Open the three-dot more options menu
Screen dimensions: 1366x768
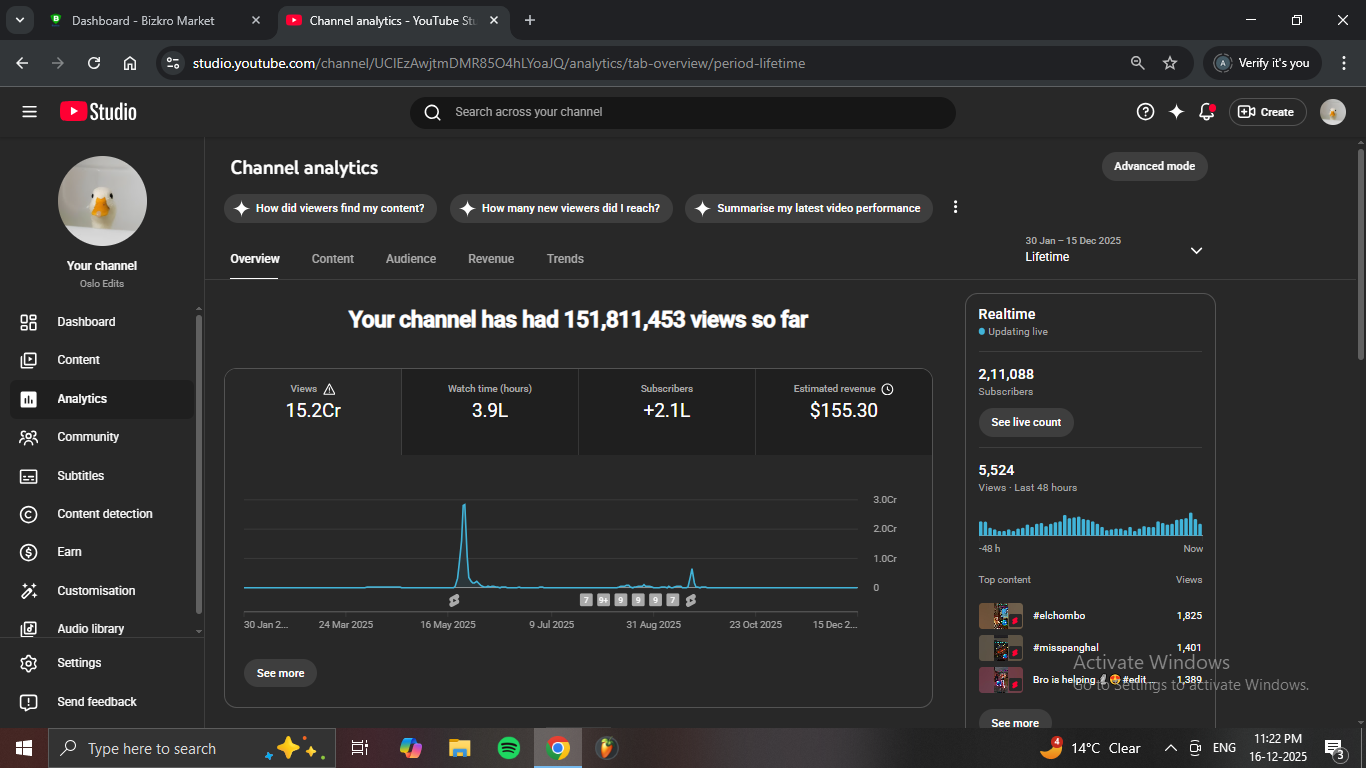coord(955,207)
